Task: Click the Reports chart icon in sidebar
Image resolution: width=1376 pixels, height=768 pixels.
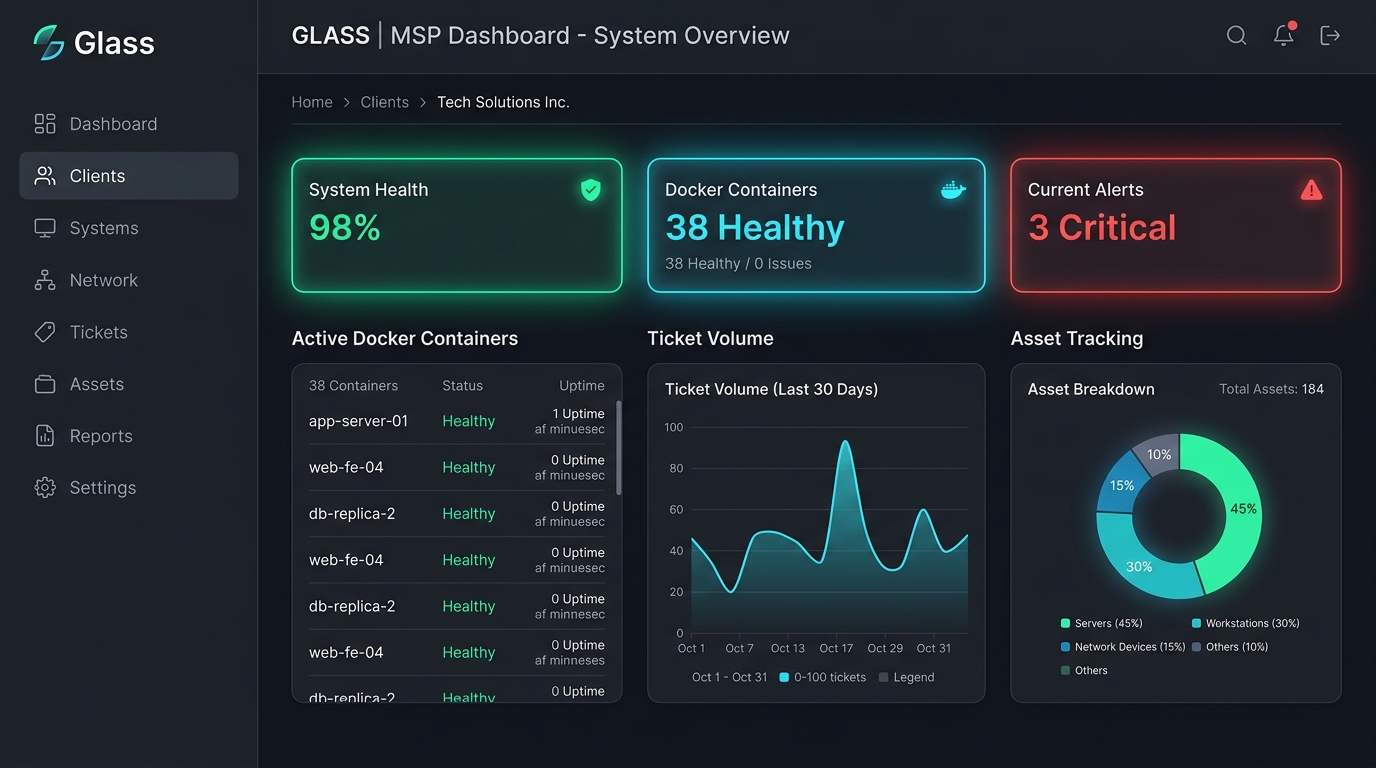Action: [45, 436]
